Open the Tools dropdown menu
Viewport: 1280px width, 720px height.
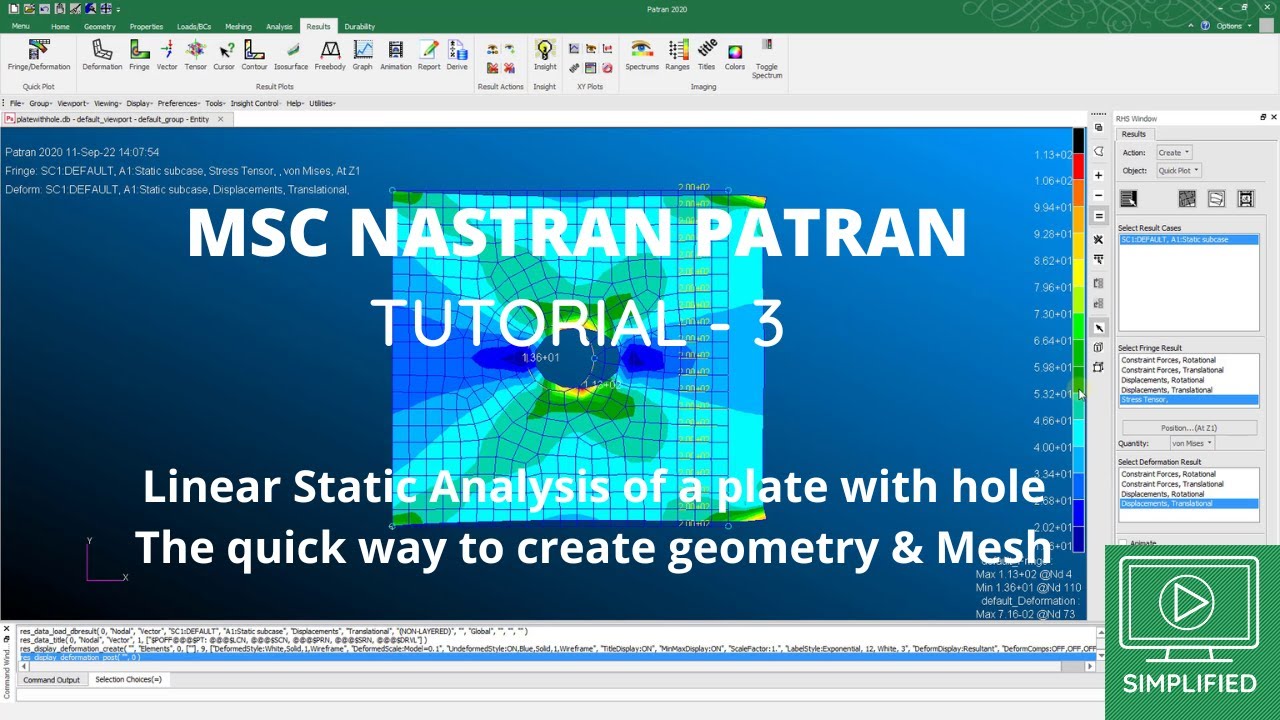(216, 103)
